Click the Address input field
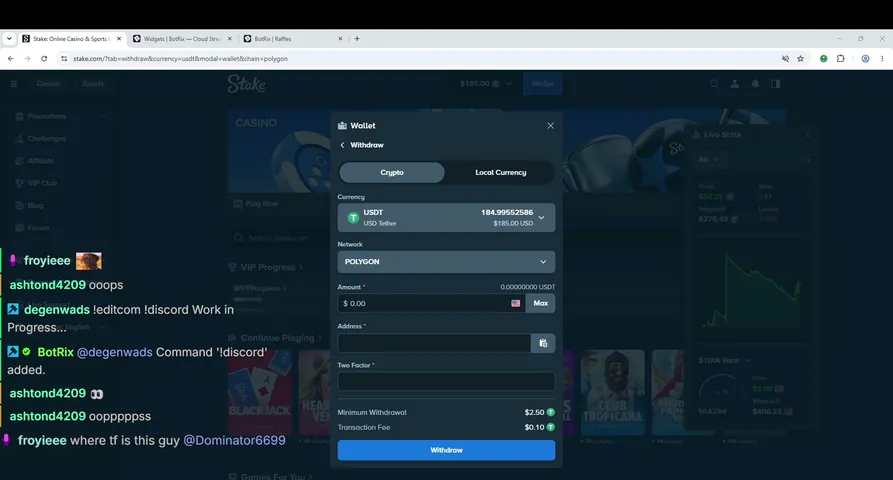 point(434,343)
